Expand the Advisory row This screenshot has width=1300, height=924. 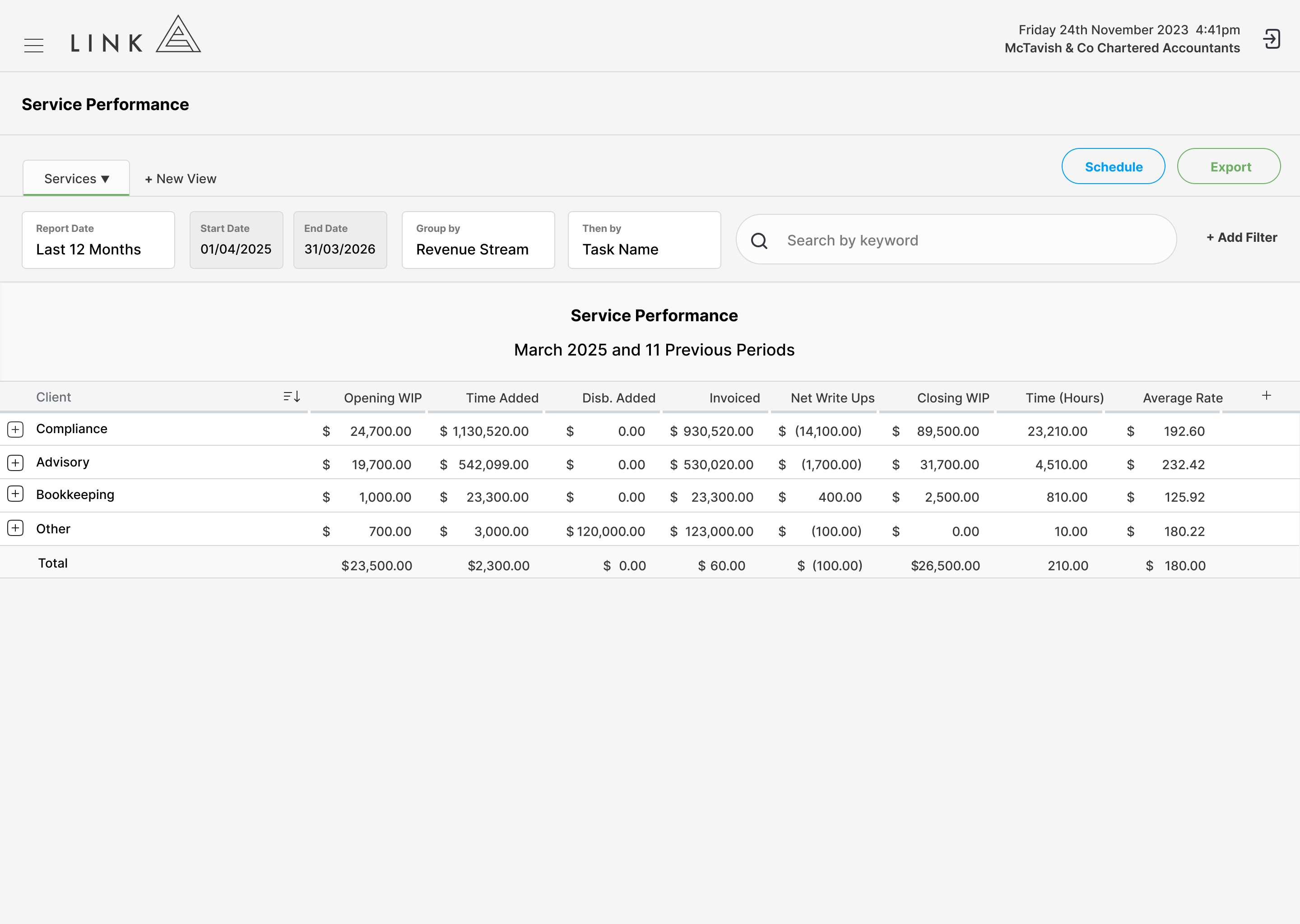click(x=15, y=462)
